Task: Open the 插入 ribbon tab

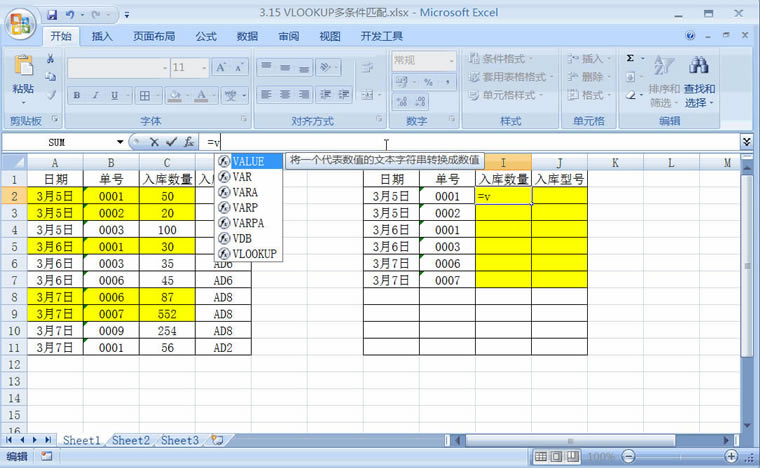Action: (x=102, y=36)
